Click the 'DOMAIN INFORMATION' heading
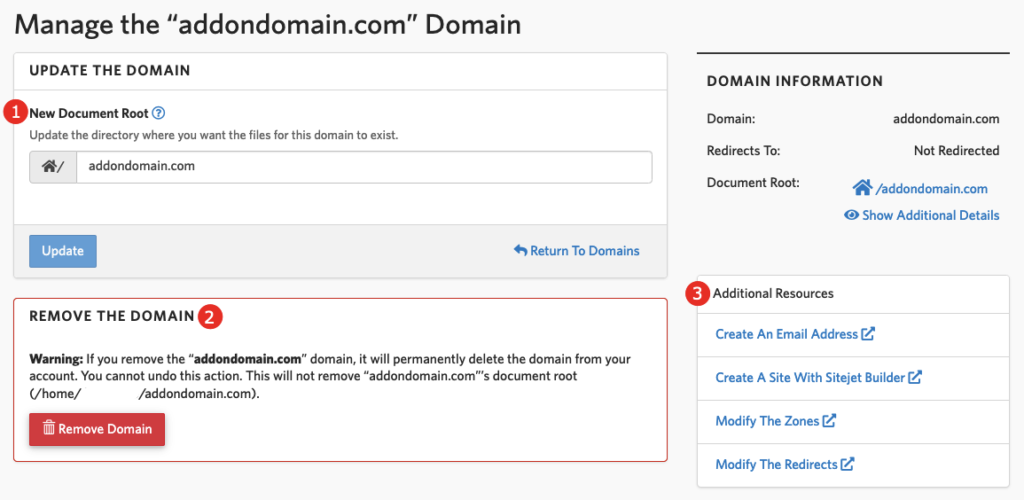The image size is (1024, 500). pos(795,82)
